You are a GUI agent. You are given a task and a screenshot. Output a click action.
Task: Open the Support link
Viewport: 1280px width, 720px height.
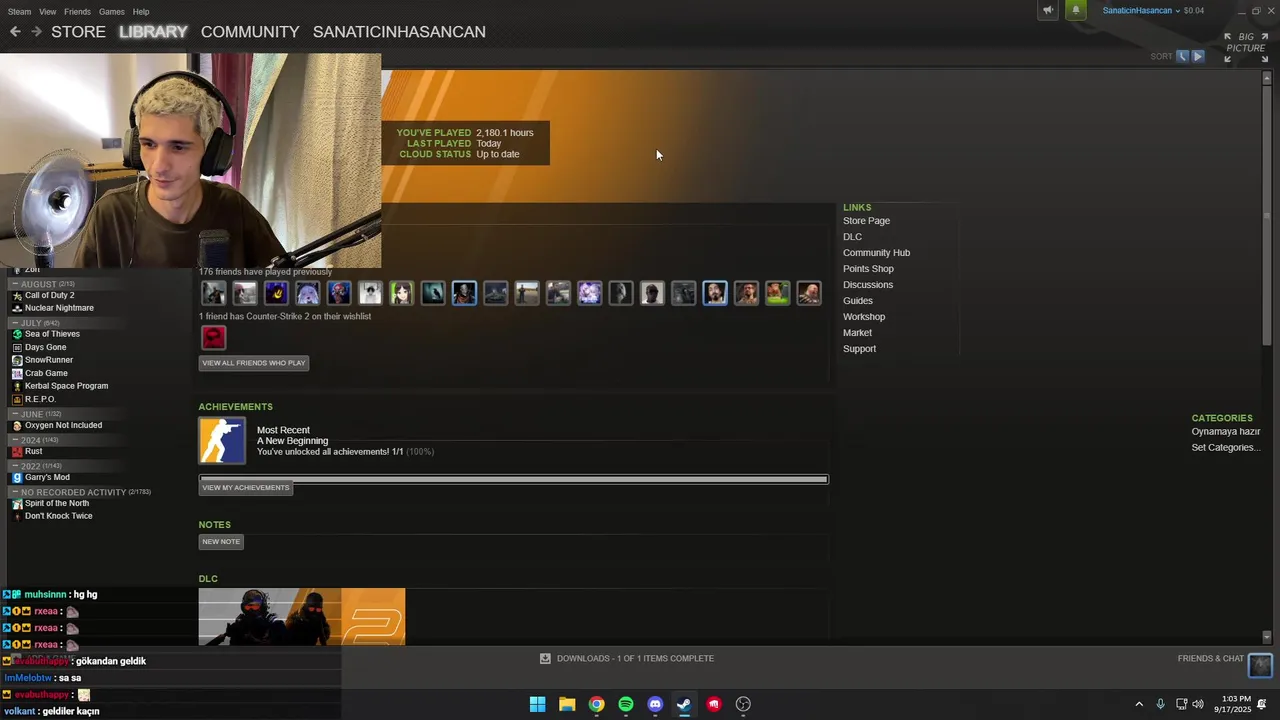click(x=859, y=349)
